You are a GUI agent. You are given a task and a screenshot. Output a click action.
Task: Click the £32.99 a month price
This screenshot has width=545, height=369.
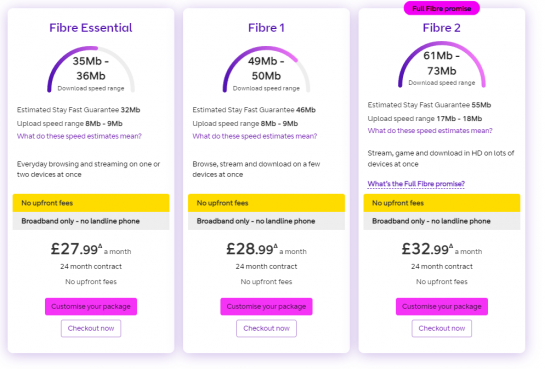[442, 249]
